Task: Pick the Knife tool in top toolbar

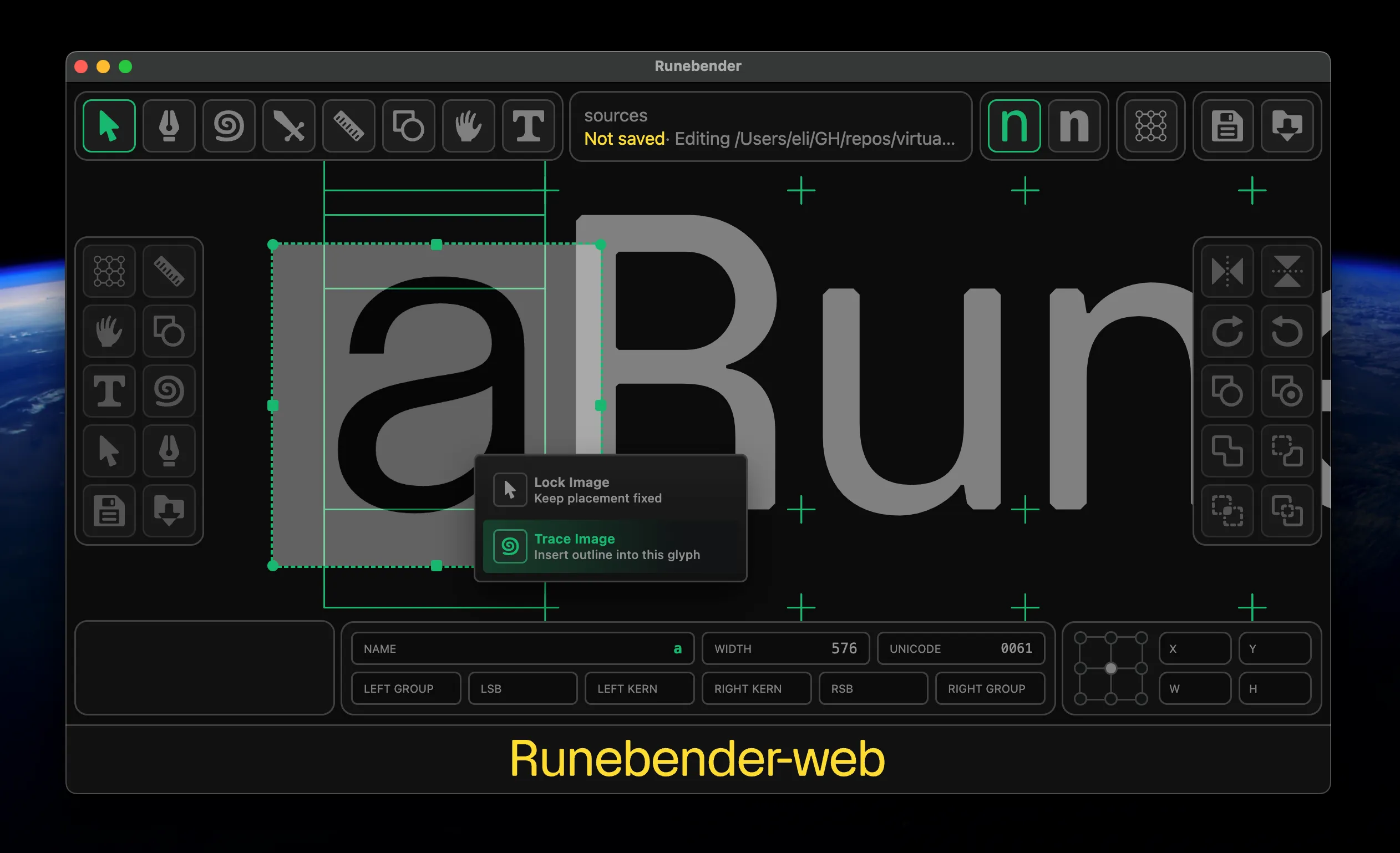Action: (x=288, y=125)
